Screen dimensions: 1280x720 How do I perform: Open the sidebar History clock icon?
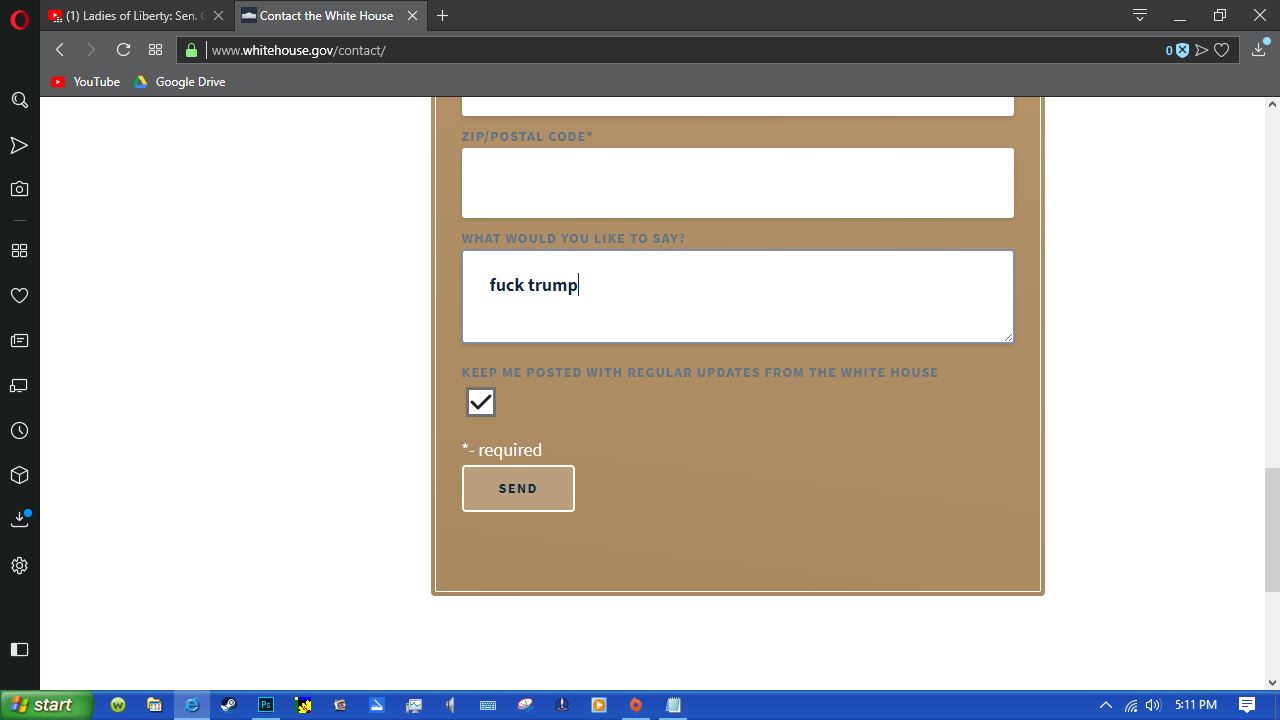tap(19, 431)
